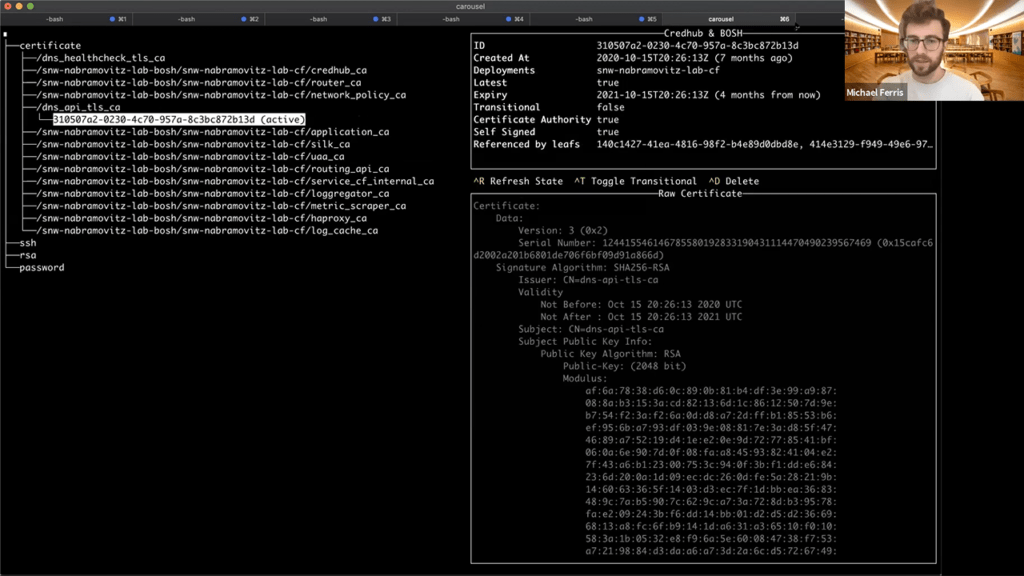This screenshot has width=1024, height=576.
Task: Click the ^R Refresh State action
Action: coord(518,182)
